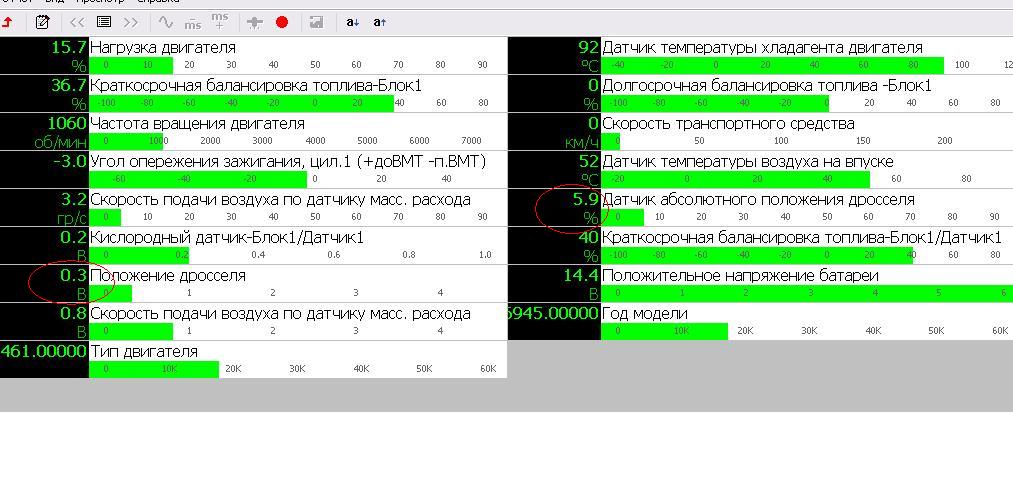Click the 0.8 В mass air flow value
Viewport: 1013px width, 480px height.
(x=74, y=313)
